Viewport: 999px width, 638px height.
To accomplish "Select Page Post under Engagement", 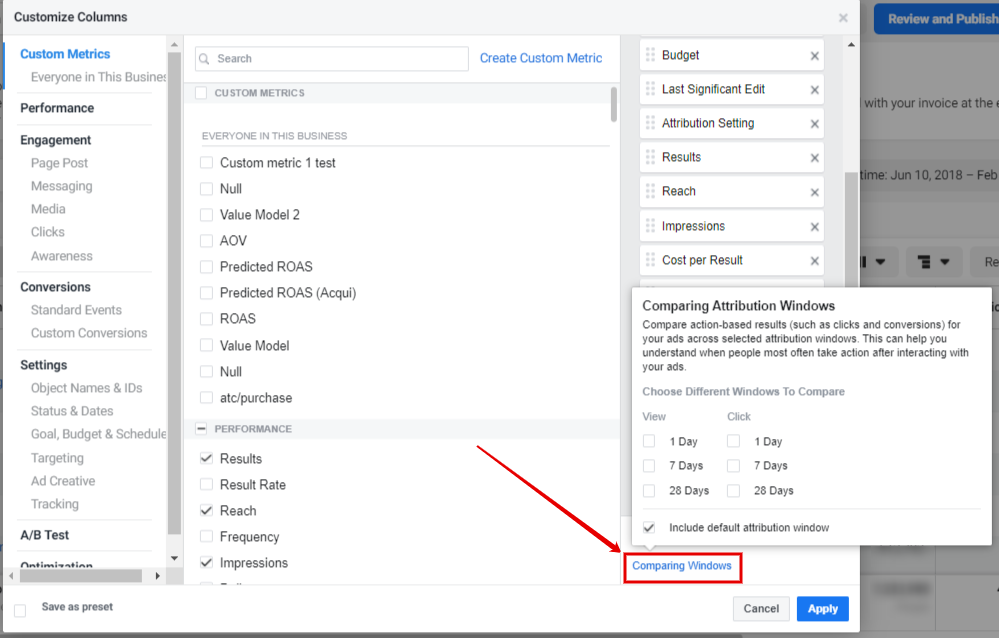I will coord(59,163).
